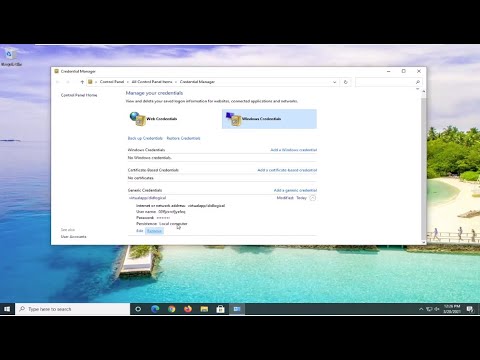480x360 pixels.
Task: Open the volume tray icon
Action: [437, 309]
